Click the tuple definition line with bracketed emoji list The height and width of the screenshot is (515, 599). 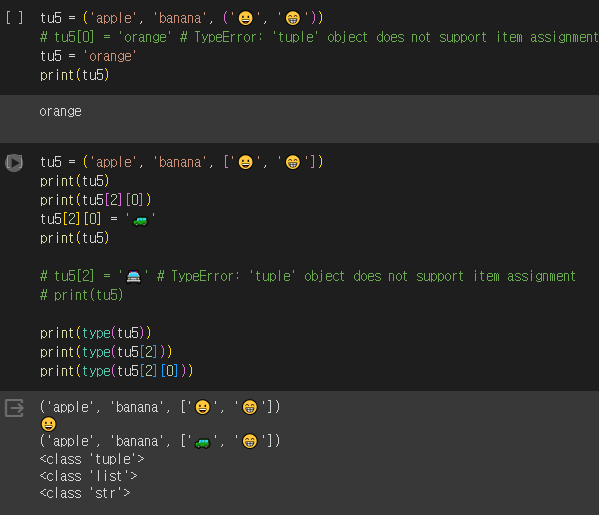(181, 162)
